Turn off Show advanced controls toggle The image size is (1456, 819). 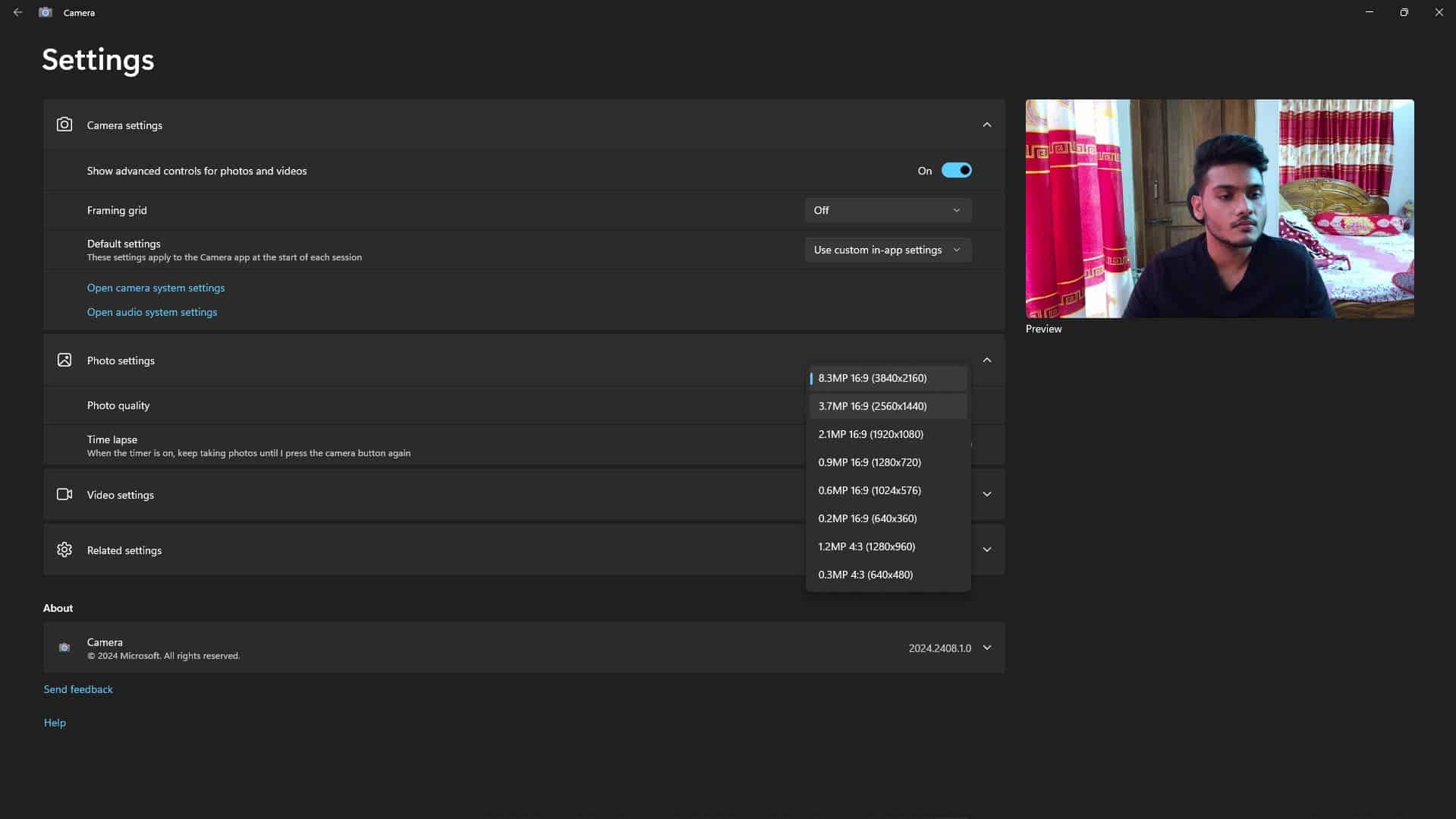pyautogui.click(x=956, y=170)
